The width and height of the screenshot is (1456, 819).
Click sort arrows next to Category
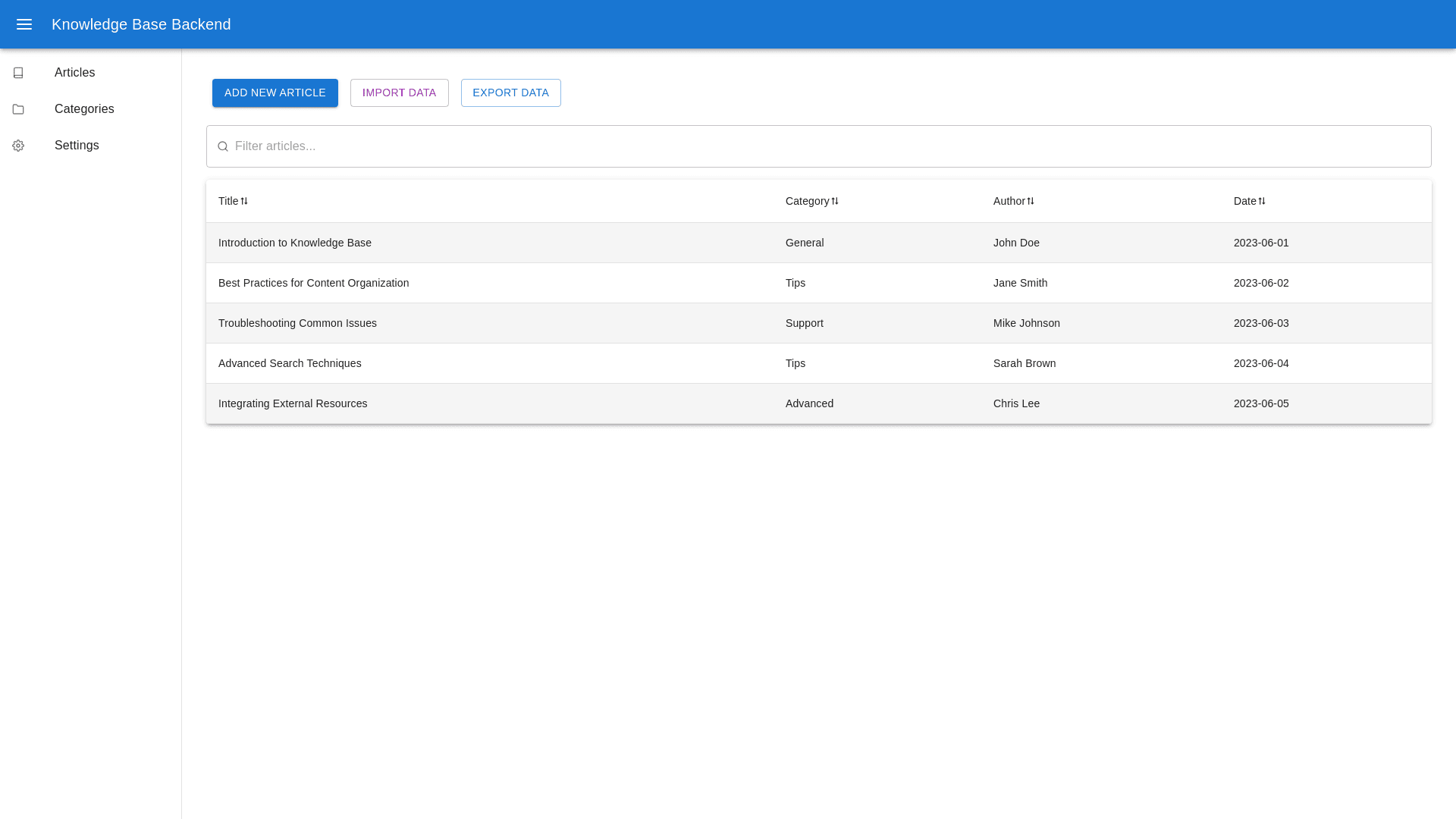click(835, 201)
